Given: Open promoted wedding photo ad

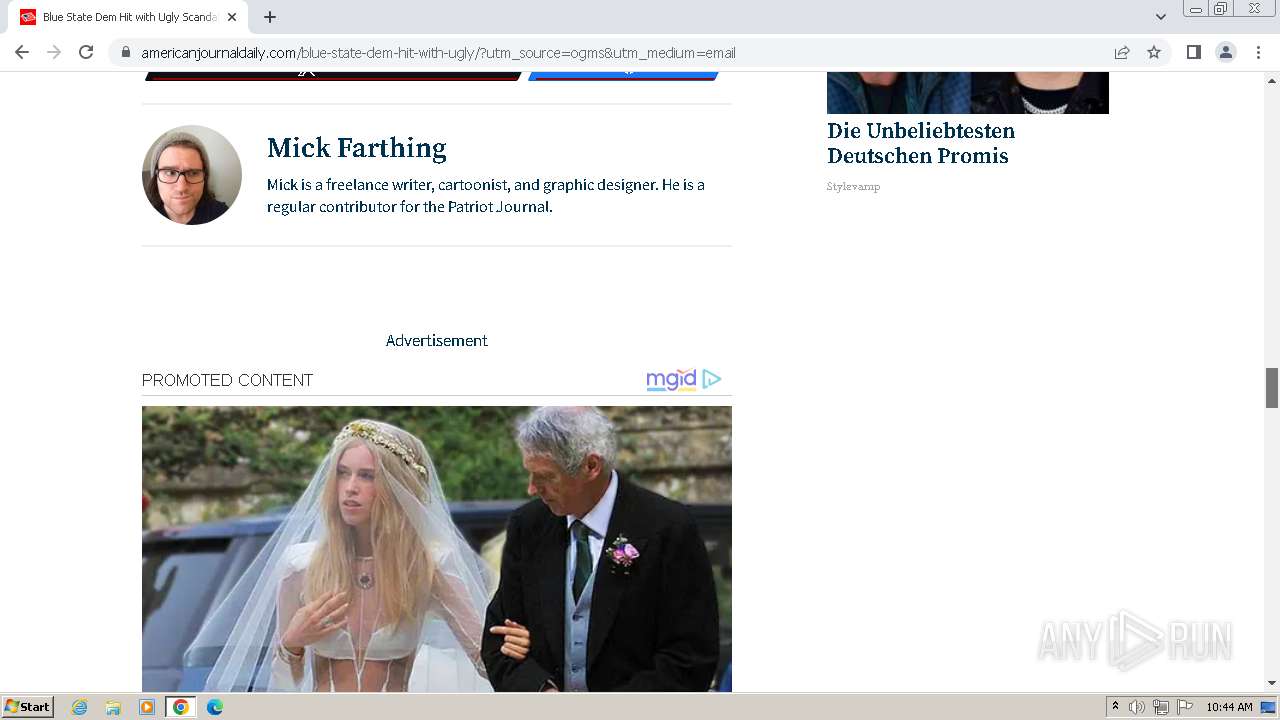Looking at the screenshot, I should pos(437,549).
